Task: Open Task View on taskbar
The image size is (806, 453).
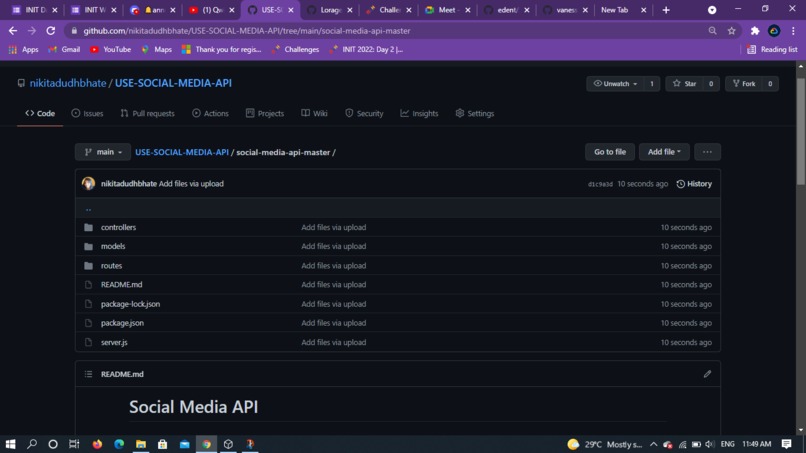Action: 74,444
